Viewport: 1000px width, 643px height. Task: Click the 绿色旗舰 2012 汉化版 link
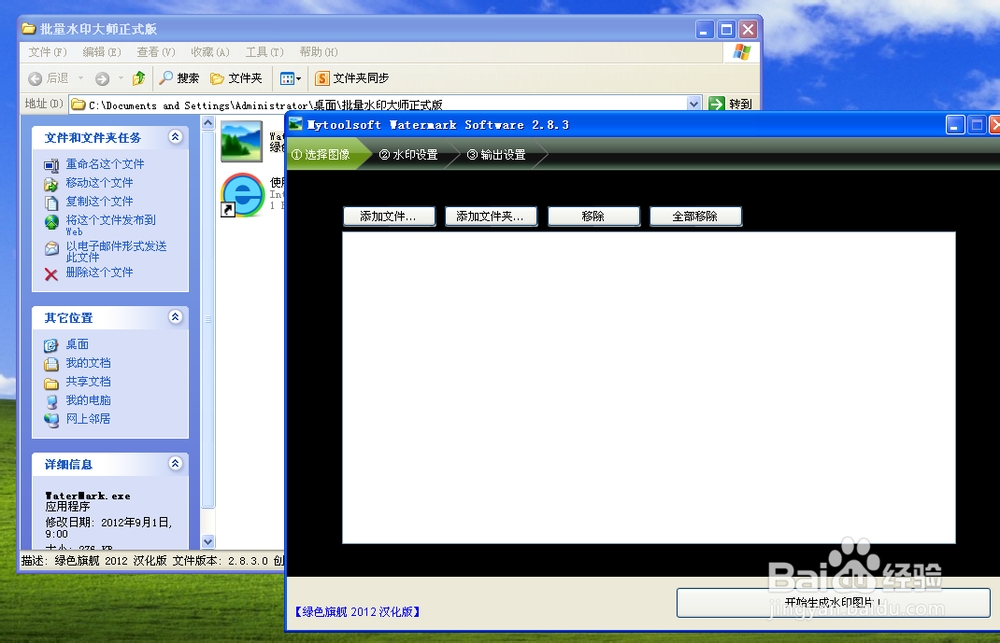click(x=357, y=612)
